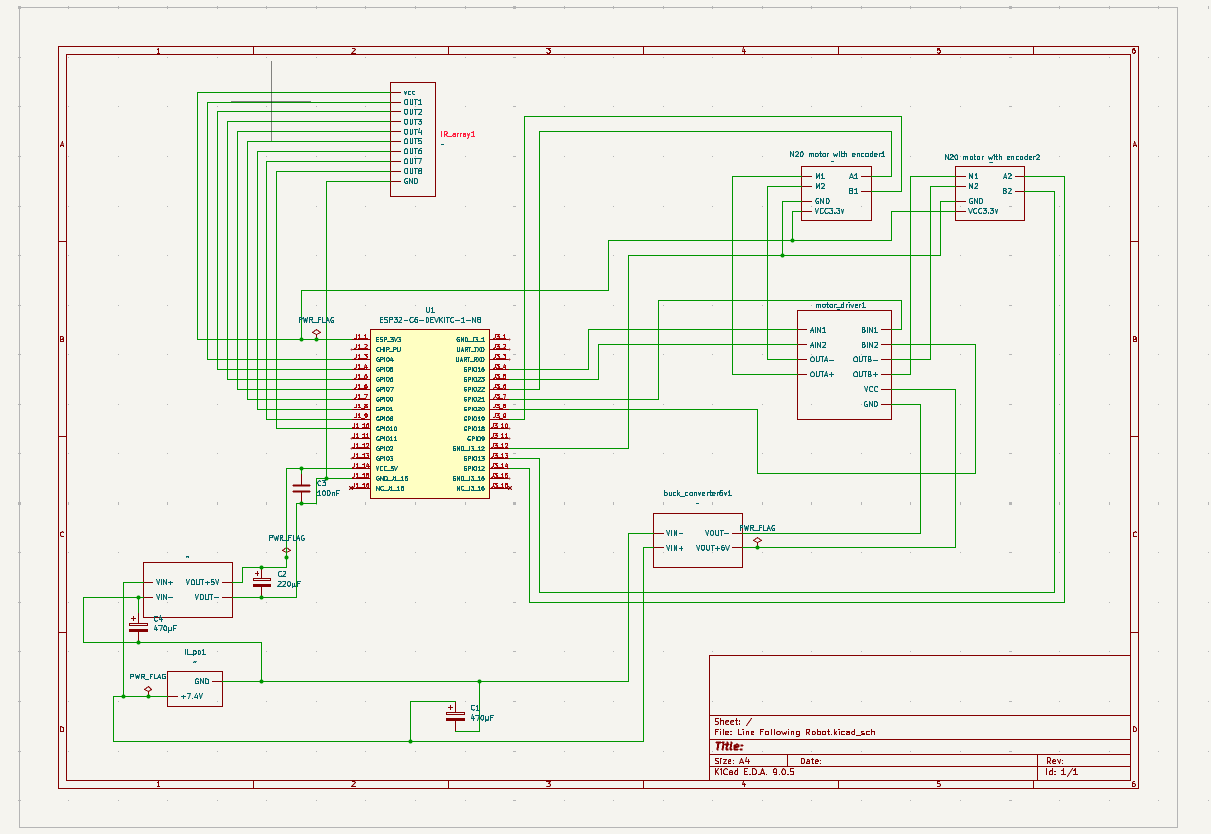The height and width of the screenshot is (834, 1211).
Task: Click the PWR_FLAG symbol at buck converter VOUT+6V
Action: coord(757,541)
